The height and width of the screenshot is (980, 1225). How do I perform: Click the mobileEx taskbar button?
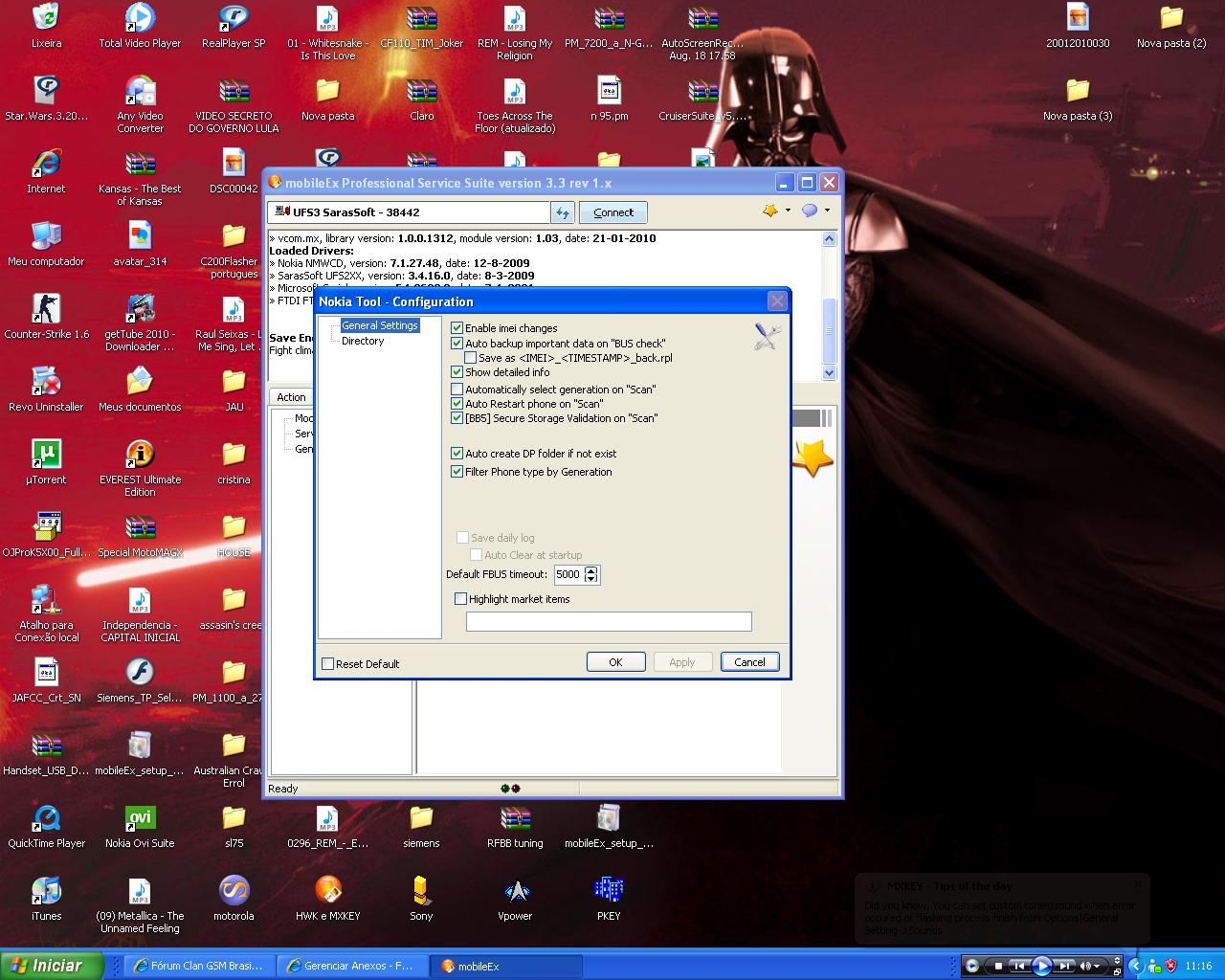(506, 966)
